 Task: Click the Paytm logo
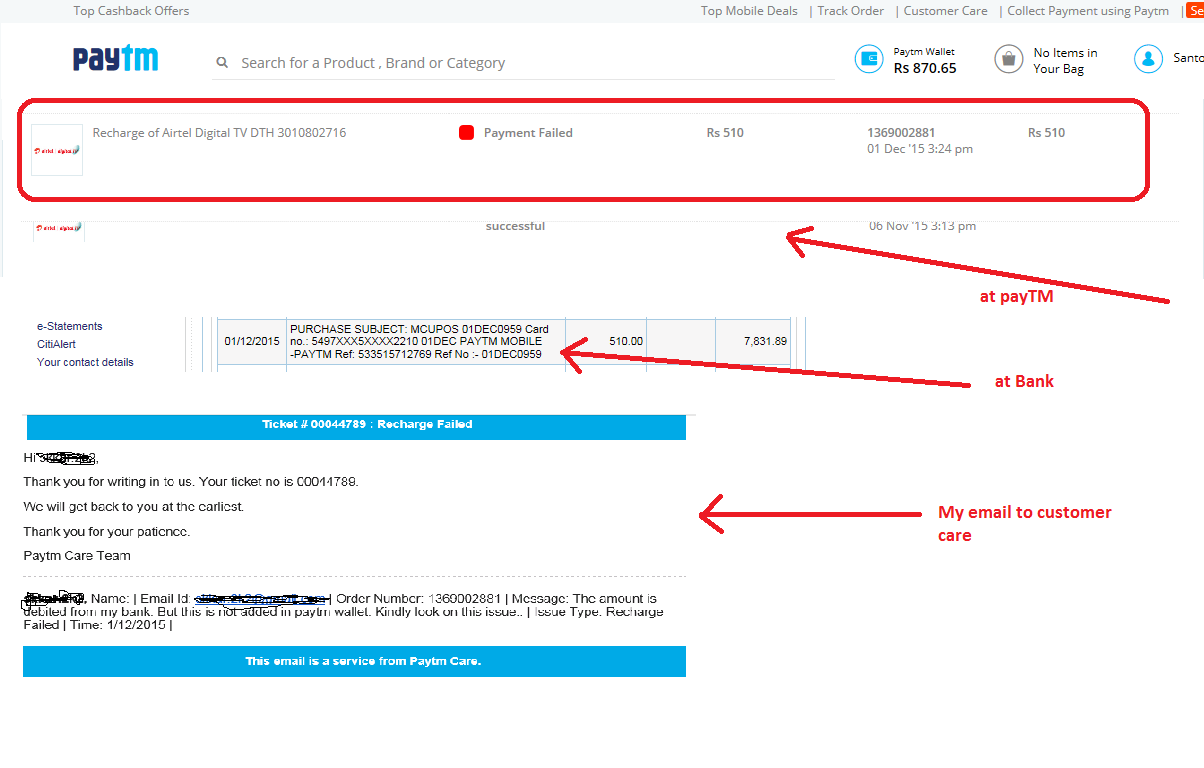pyautogui.click(x=115, y=59)
